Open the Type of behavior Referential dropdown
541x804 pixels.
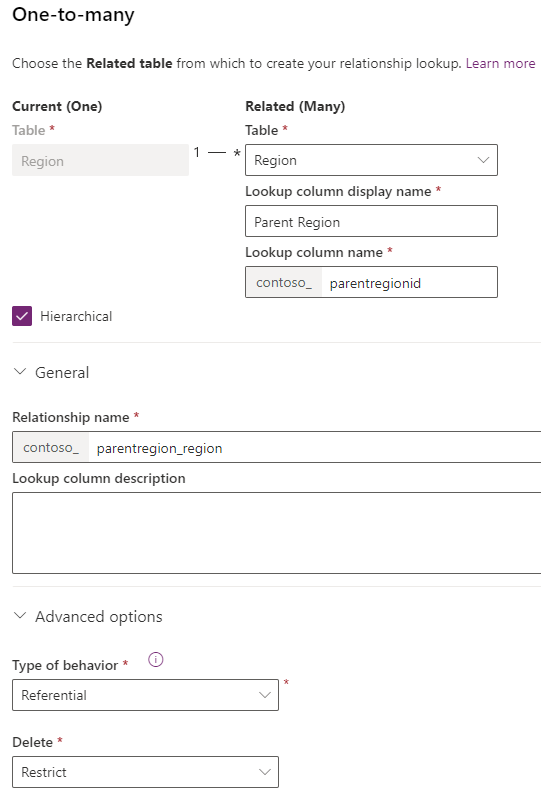pos(145,695)
